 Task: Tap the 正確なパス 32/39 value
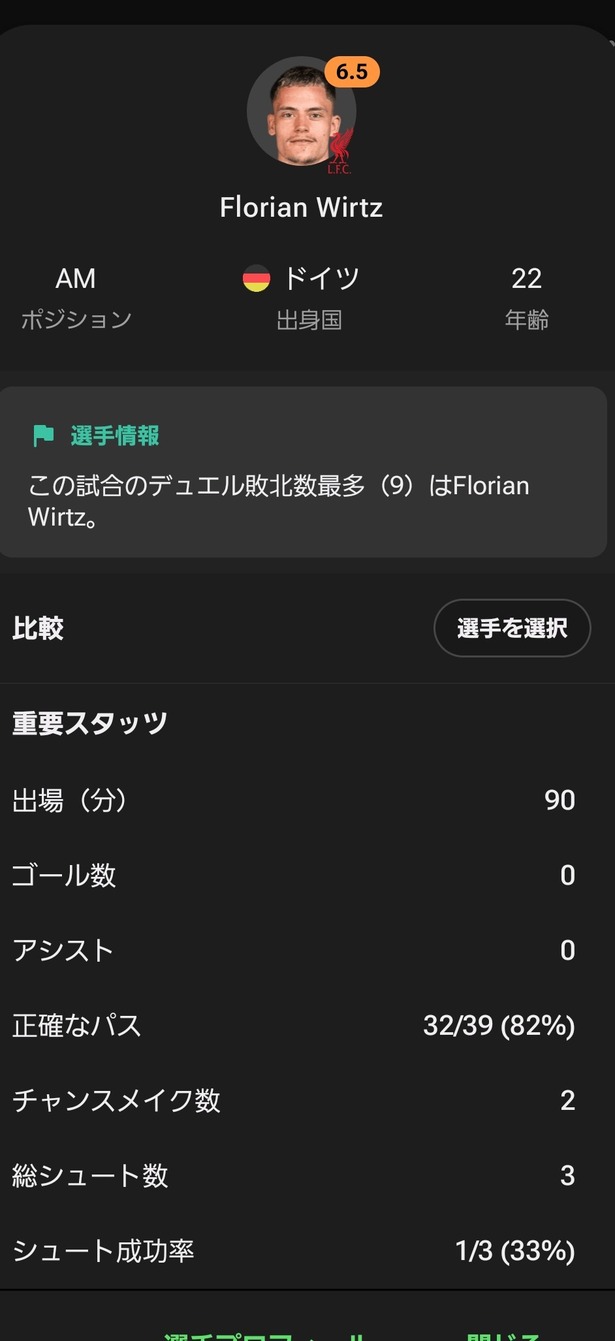498,1025
